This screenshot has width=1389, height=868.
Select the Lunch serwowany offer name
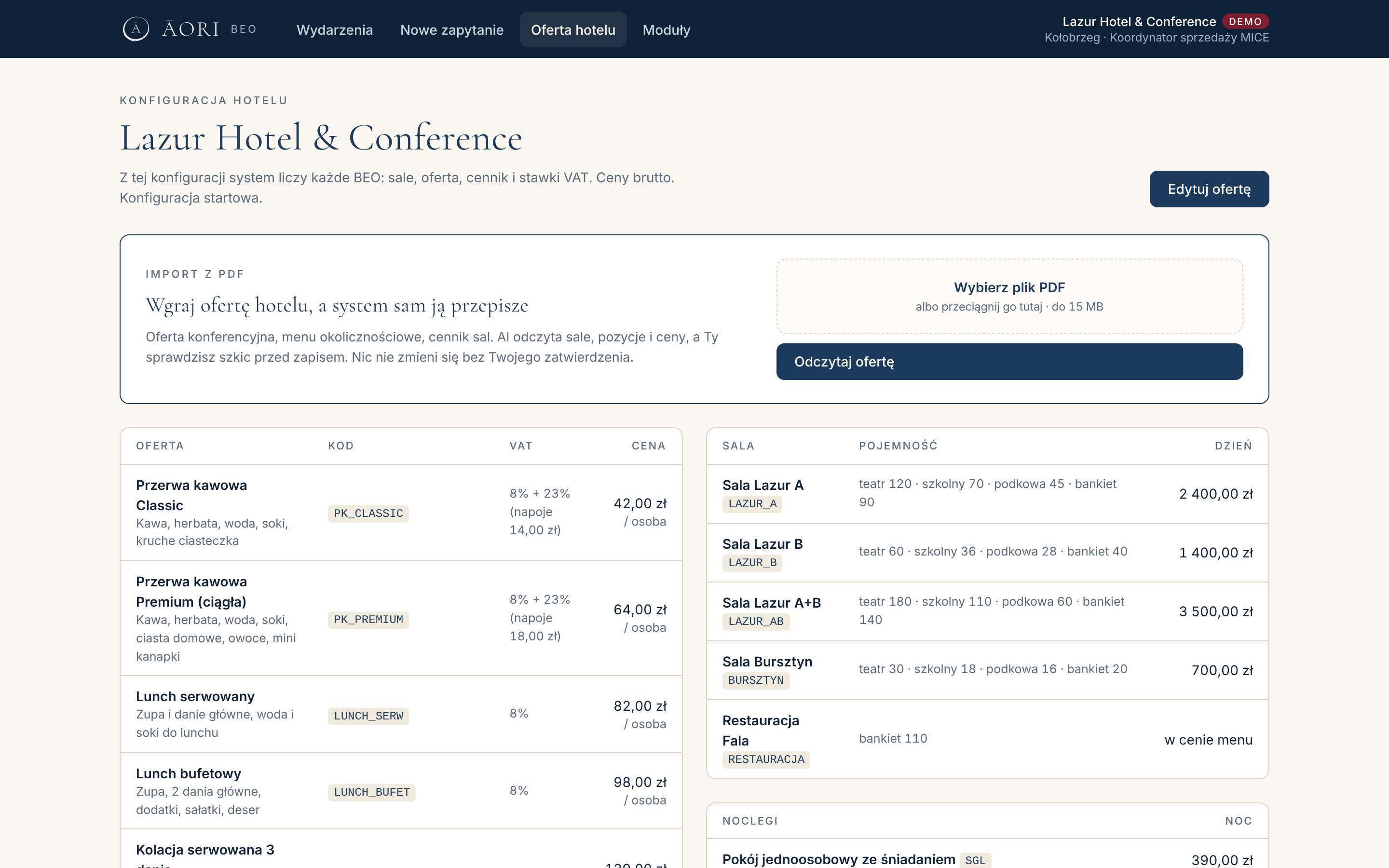point(195,696)
